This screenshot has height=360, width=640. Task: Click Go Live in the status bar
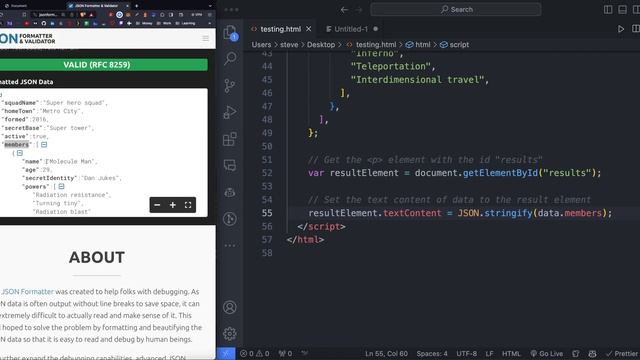[547, 353]
